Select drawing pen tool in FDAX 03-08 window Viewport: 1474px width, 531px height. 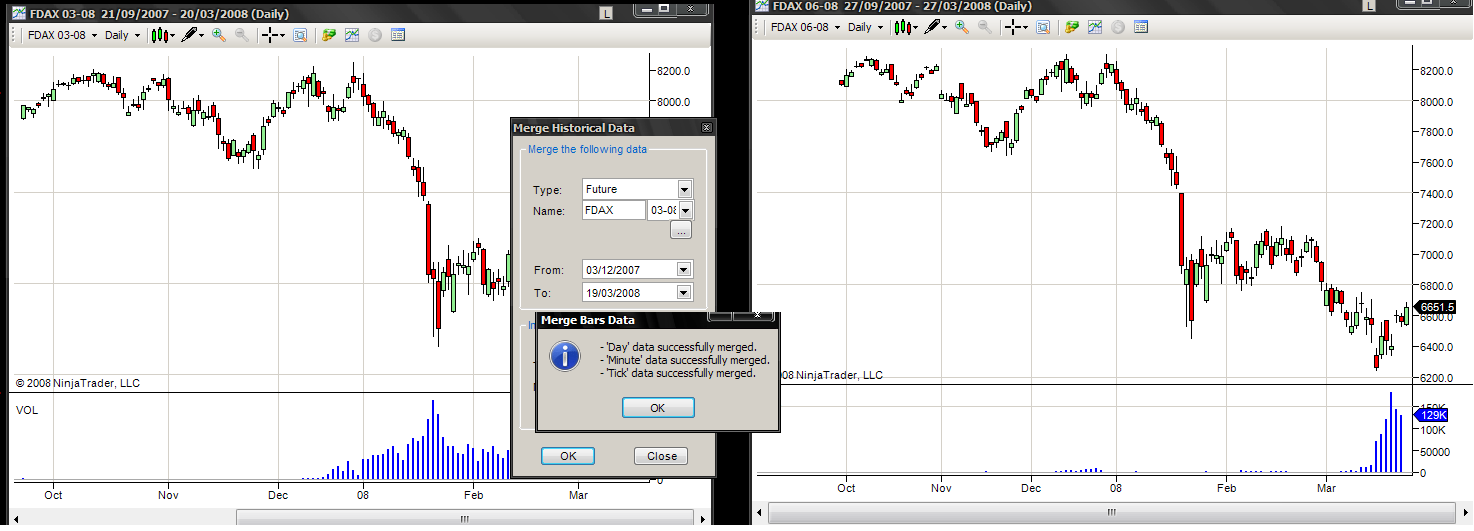tap(191, 35)
